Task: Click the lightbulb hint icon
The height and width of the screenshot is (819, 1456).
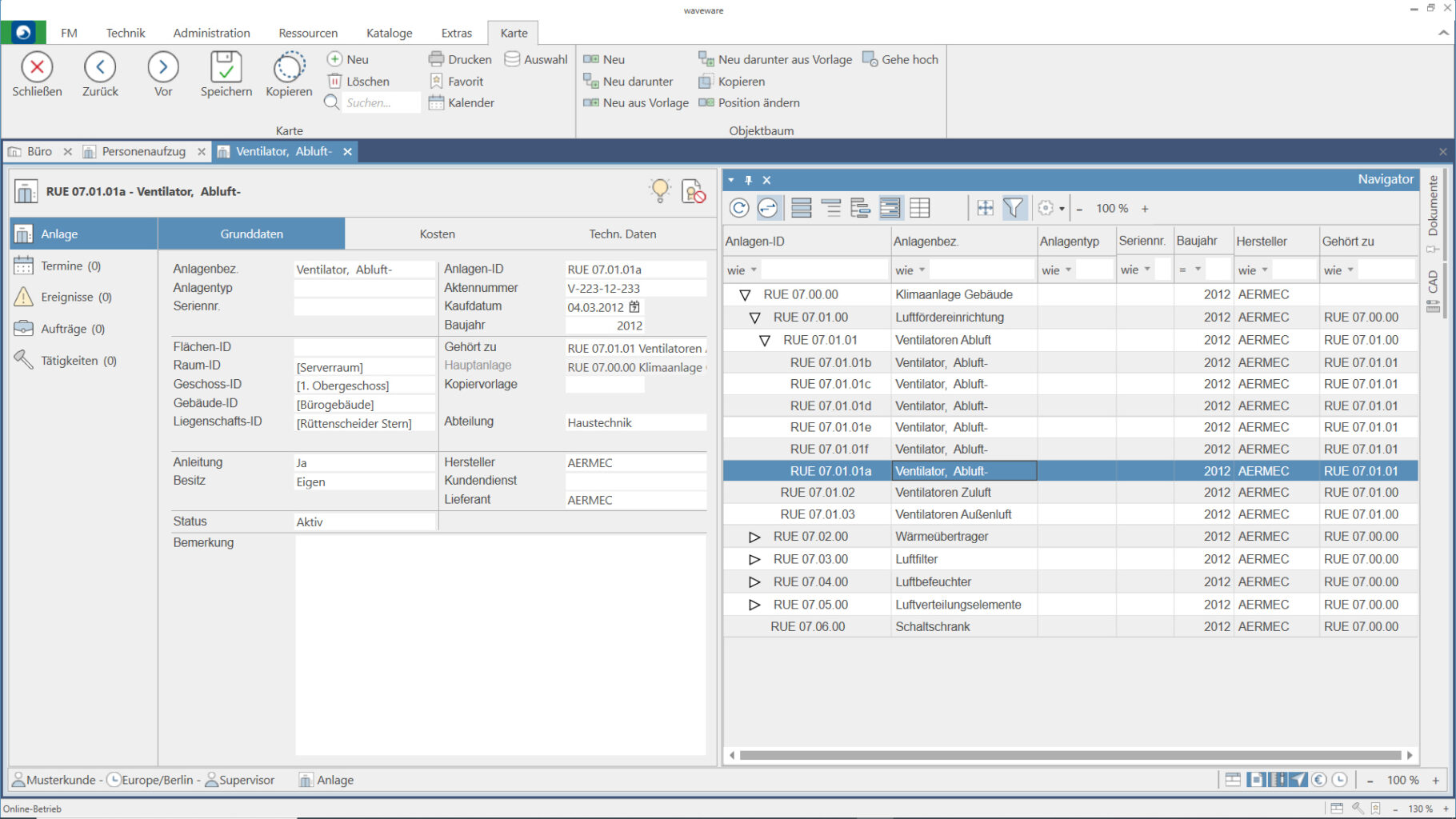Action: pos(660,190)
